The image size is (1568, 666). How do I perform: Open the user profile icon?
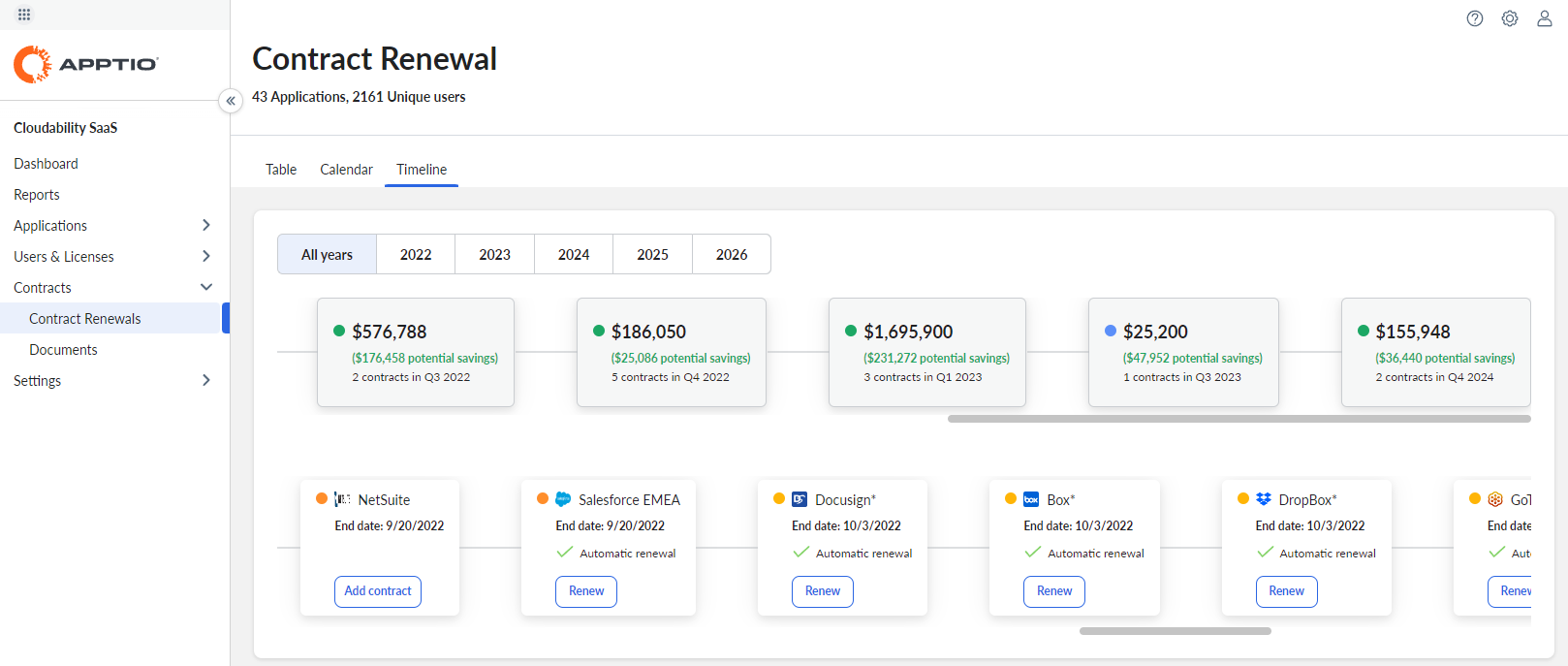pyautogui.click(x=1545, y=18)
